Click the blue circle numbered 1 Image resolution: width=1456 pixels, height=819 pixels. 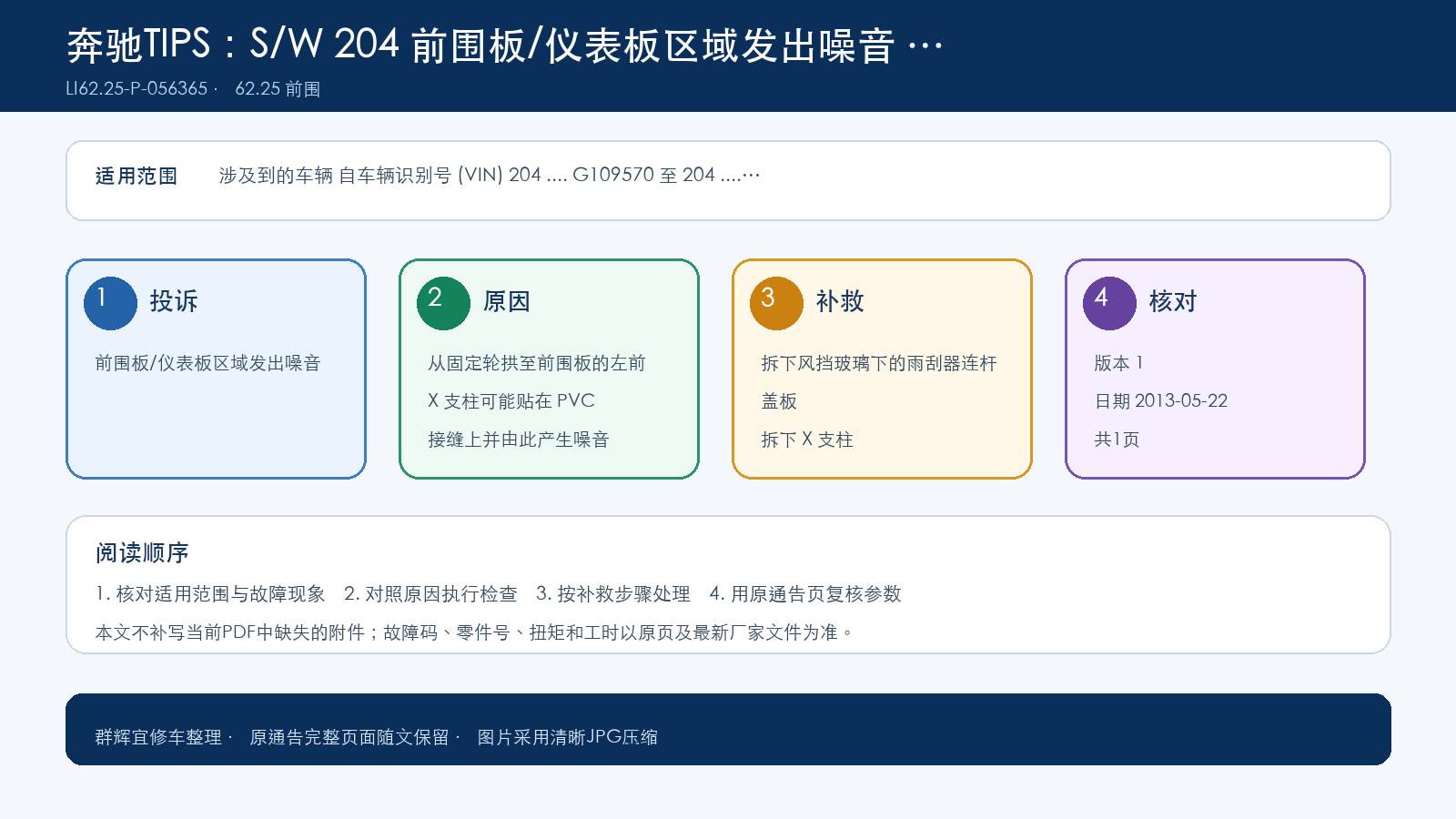click(110, 303)
